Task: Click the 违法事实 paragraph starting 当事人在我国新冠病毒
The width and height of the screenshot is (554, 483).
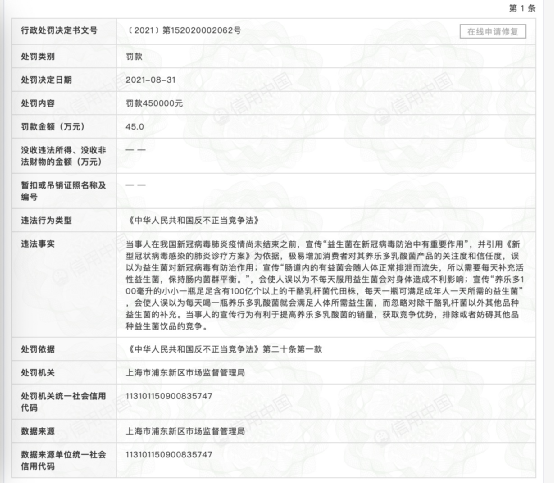Action: (x=324, y=285)
